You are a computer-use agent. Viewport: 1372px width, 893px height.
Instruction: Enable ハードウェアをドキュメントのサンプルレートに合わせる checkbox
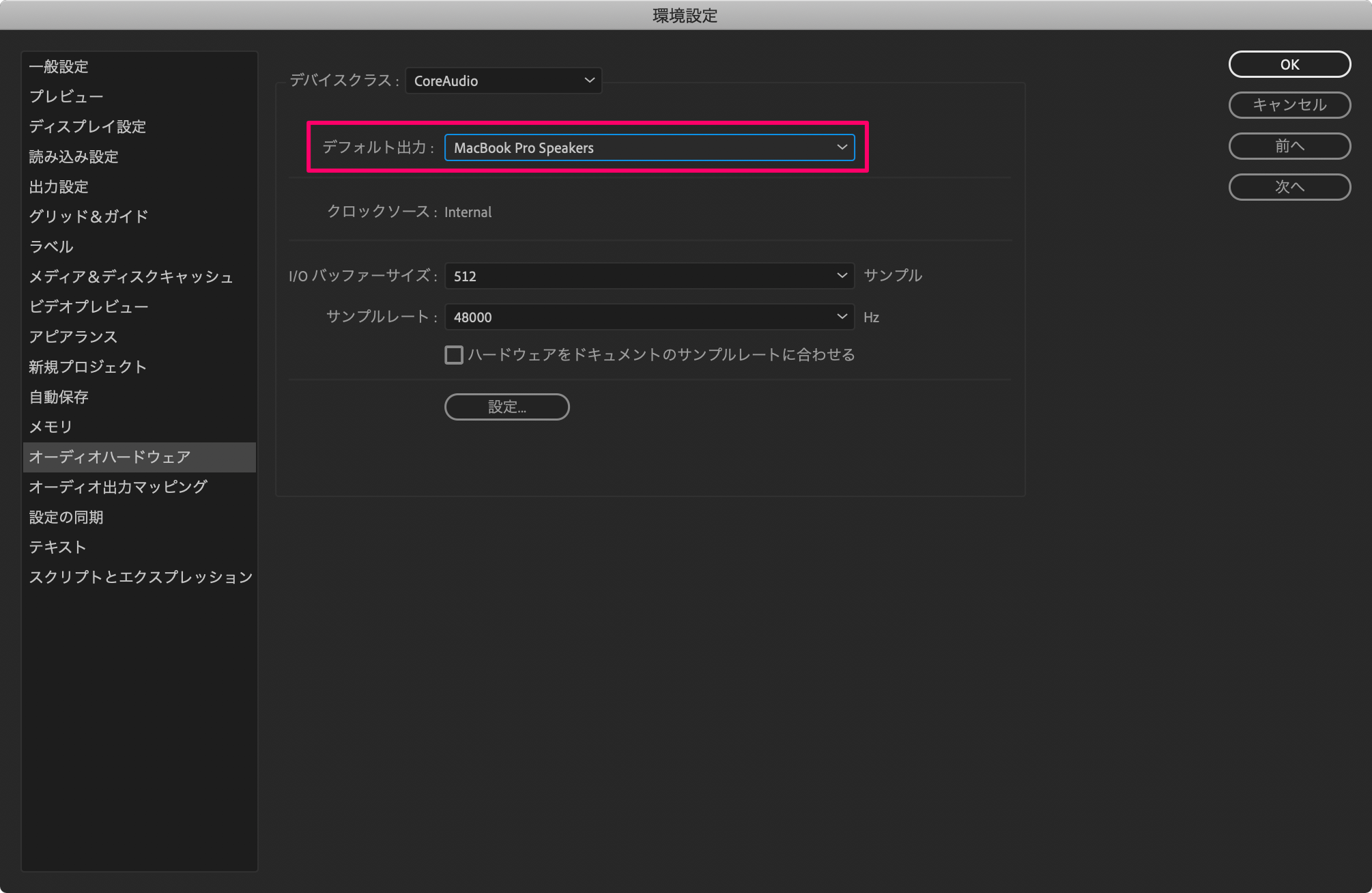[x=454, y=355]
